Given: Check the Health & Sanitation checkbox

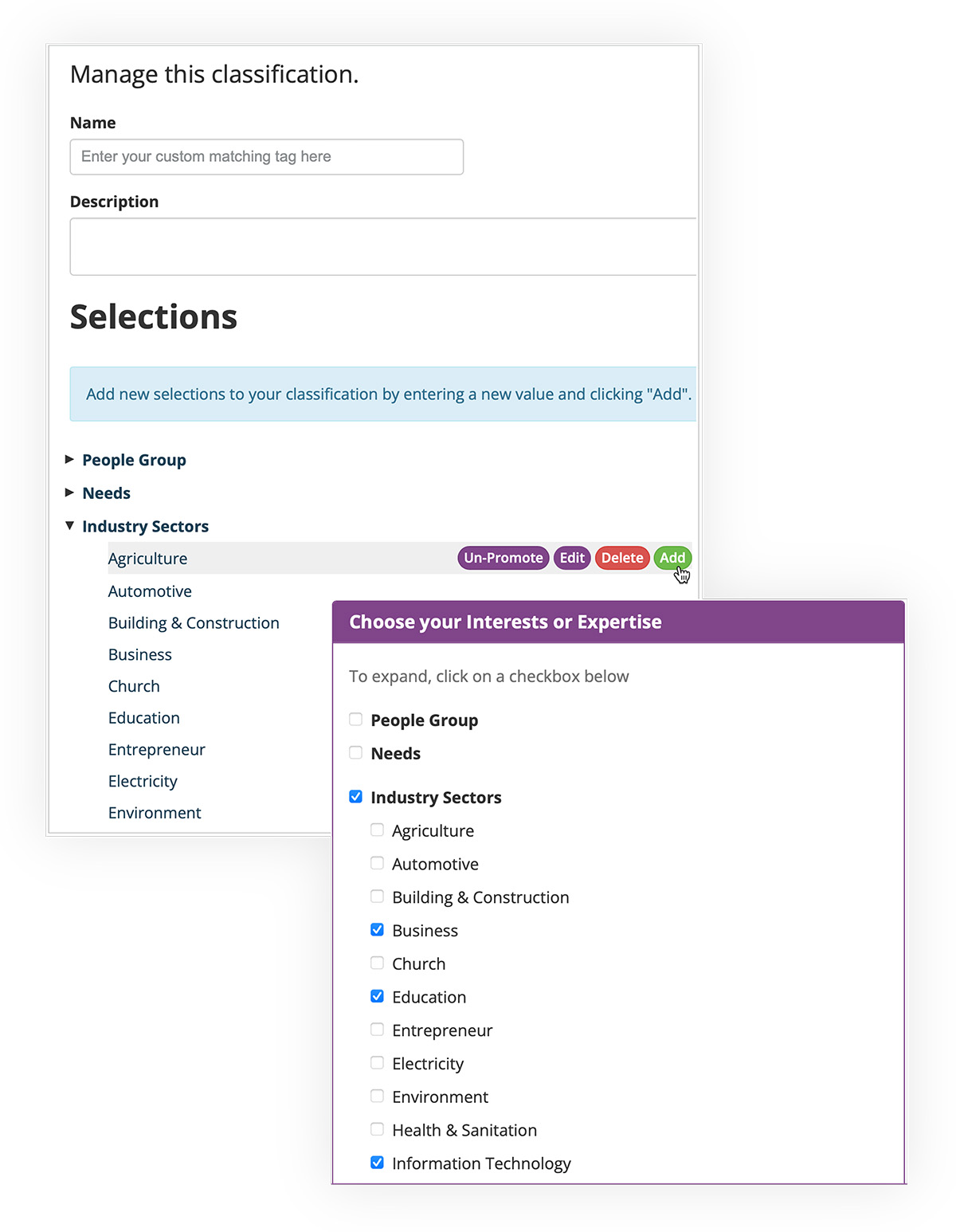Looking at the screenshot, I should point(376,1128).
